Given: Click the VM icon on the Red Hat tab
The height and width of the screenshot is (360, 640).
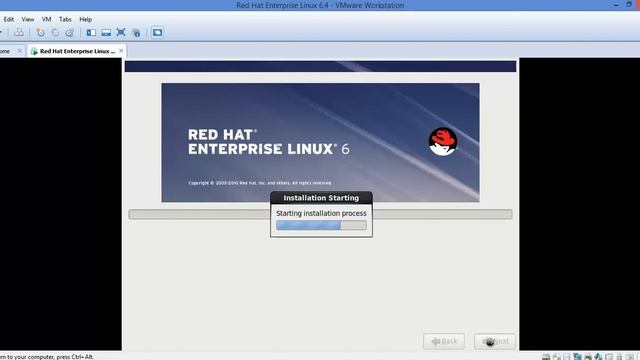Looking at the screenshot, I should [x=34, y=51].
